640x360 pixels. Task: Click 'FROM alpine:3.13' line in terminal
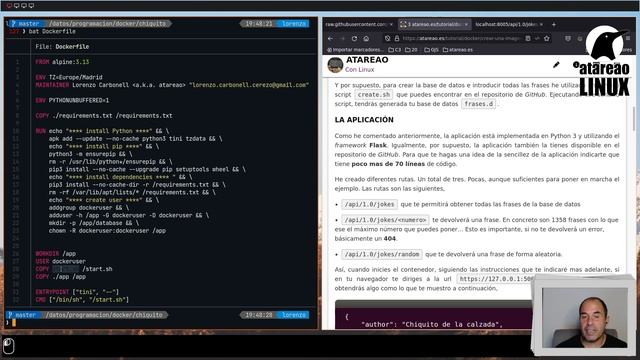tap(62, 62)
